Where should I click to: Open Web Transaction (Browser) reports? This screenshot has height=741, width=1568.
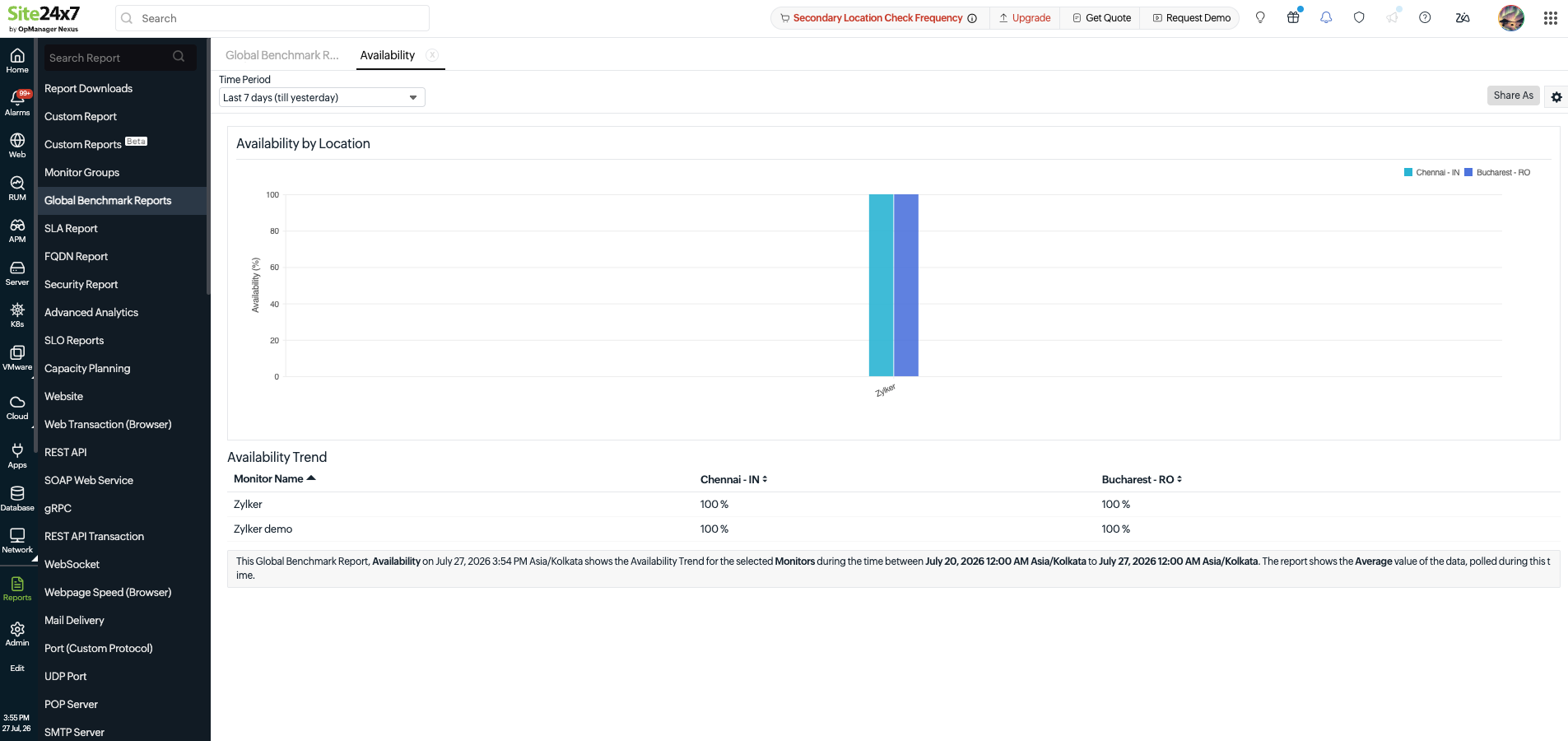pos(108,424)
